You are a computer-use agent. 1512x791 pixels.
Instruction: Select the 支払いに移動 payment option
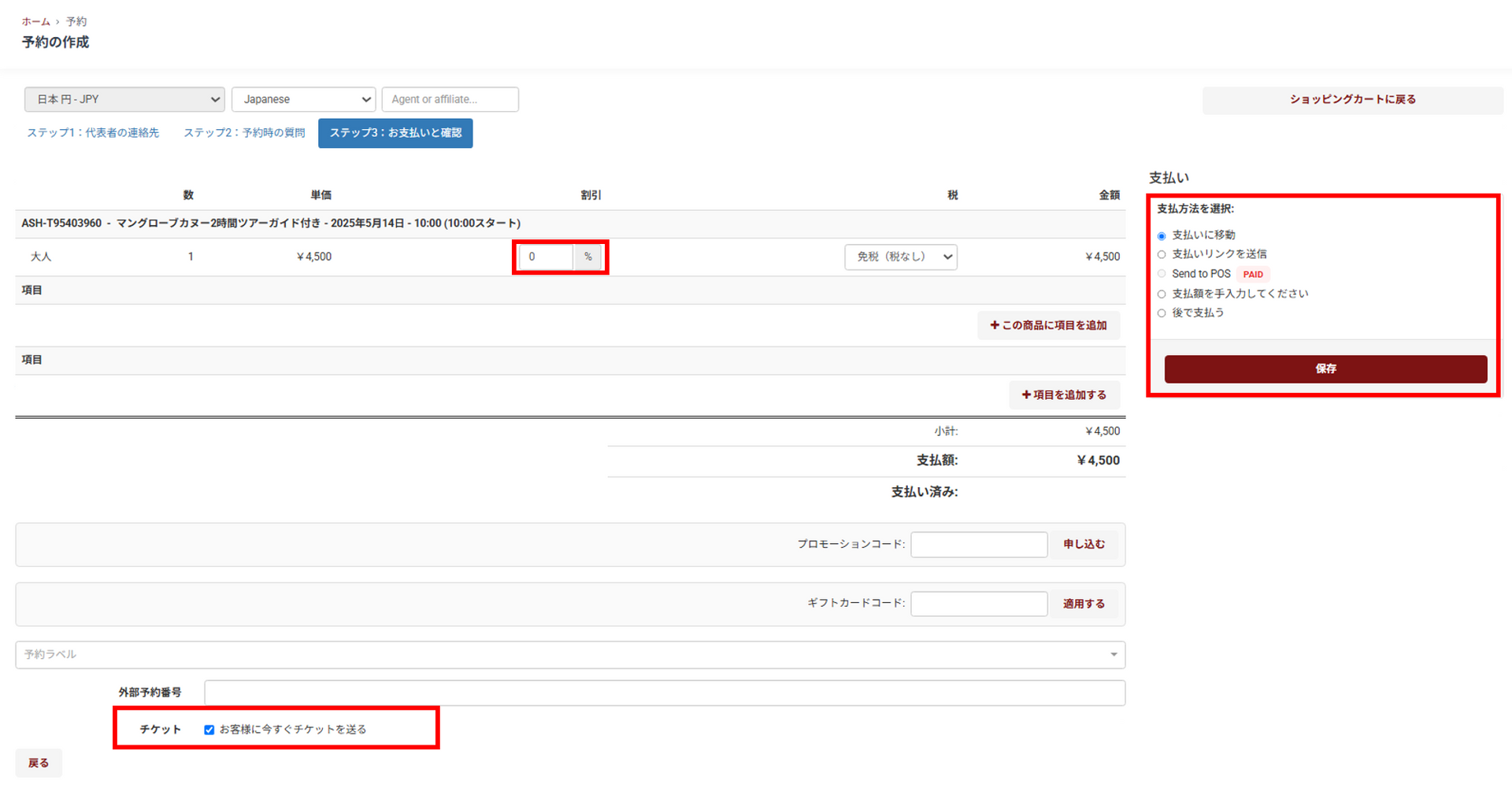[x=1162, y=236]
